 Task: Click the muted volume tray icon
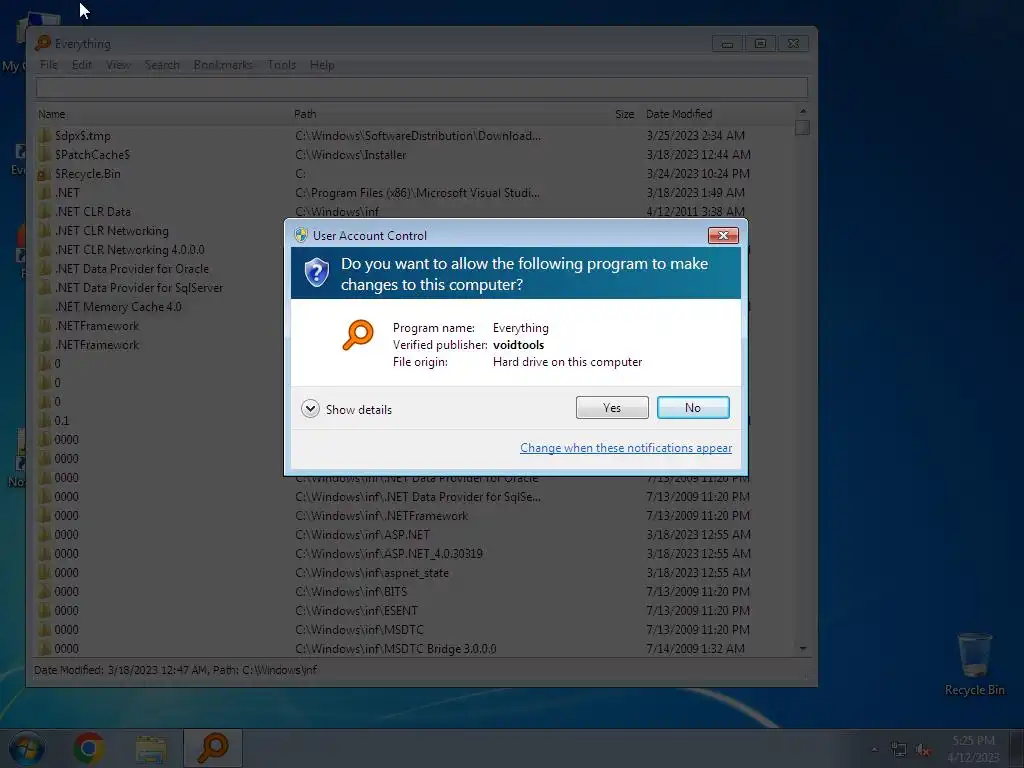click(x=922, y=750)
